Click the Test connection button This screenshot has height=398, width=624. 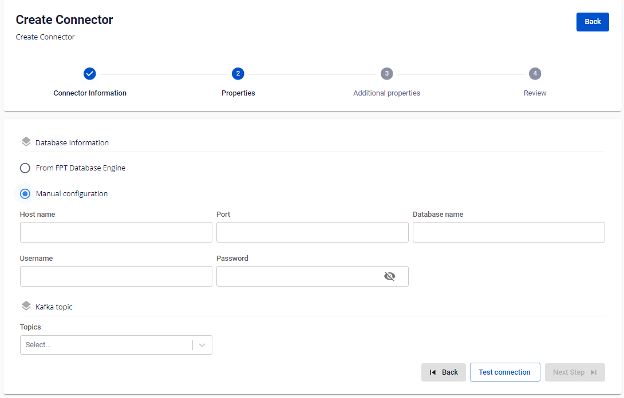click(505, 372)
